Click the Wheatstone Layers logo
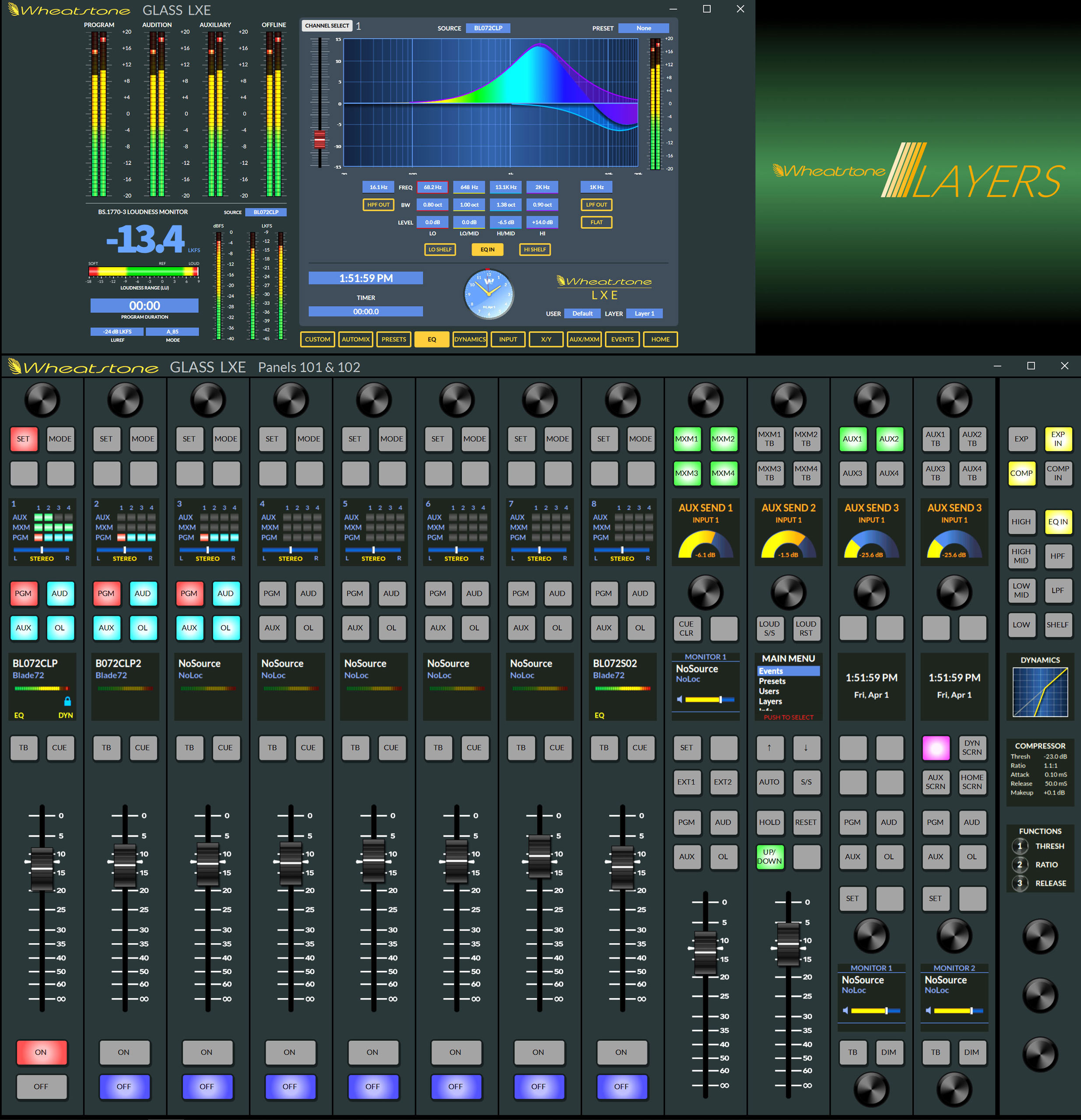Screen dimensions: 1081x1120 [x=918, y=171]
